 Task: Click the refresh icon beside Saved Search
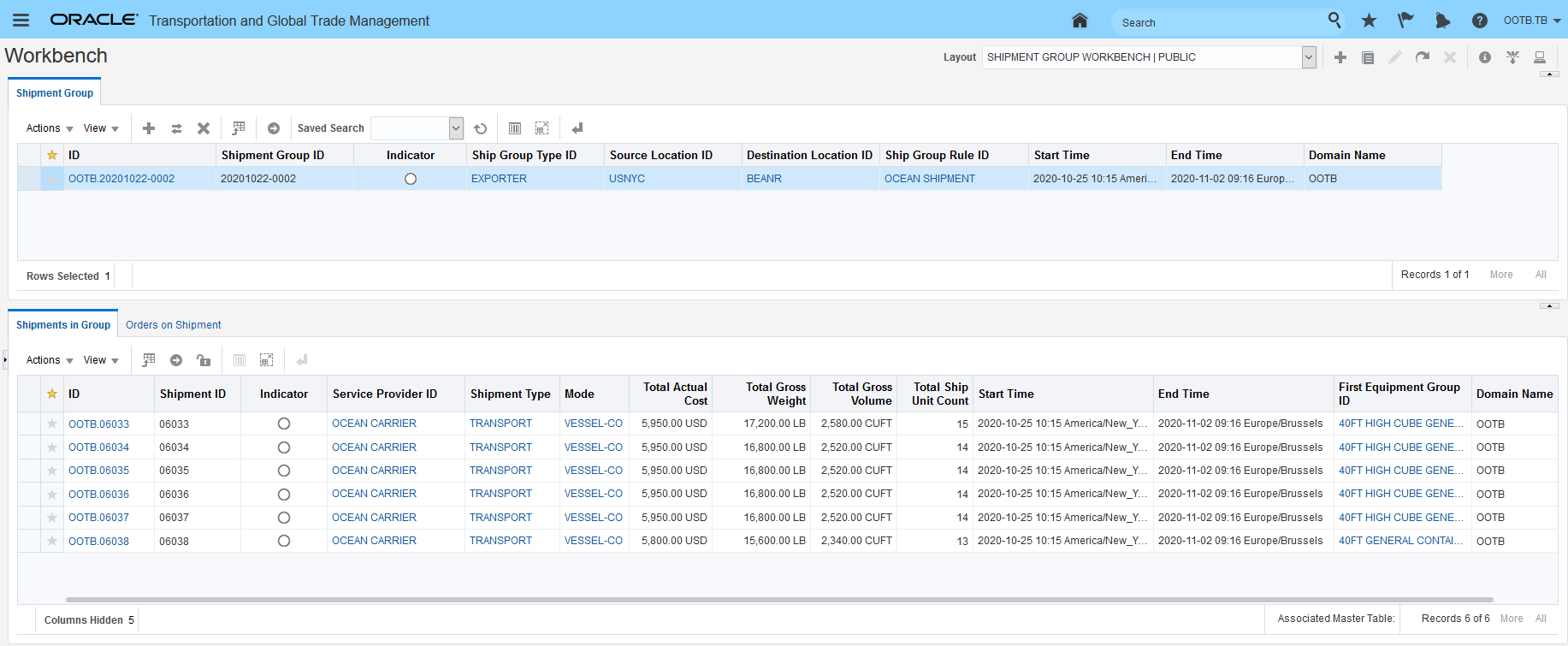click(481, 128)
